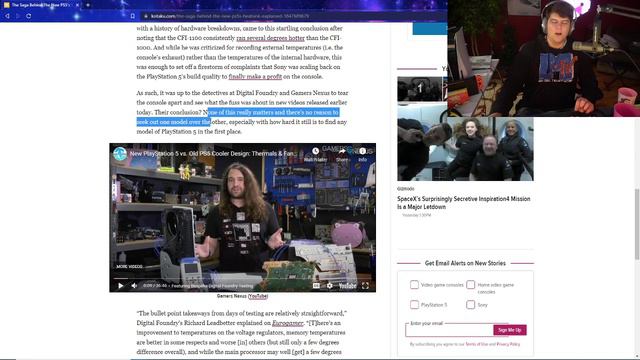Play the embedded Gamers Nexus video
The image size is (640, 360).
click(x=120, y=286)
